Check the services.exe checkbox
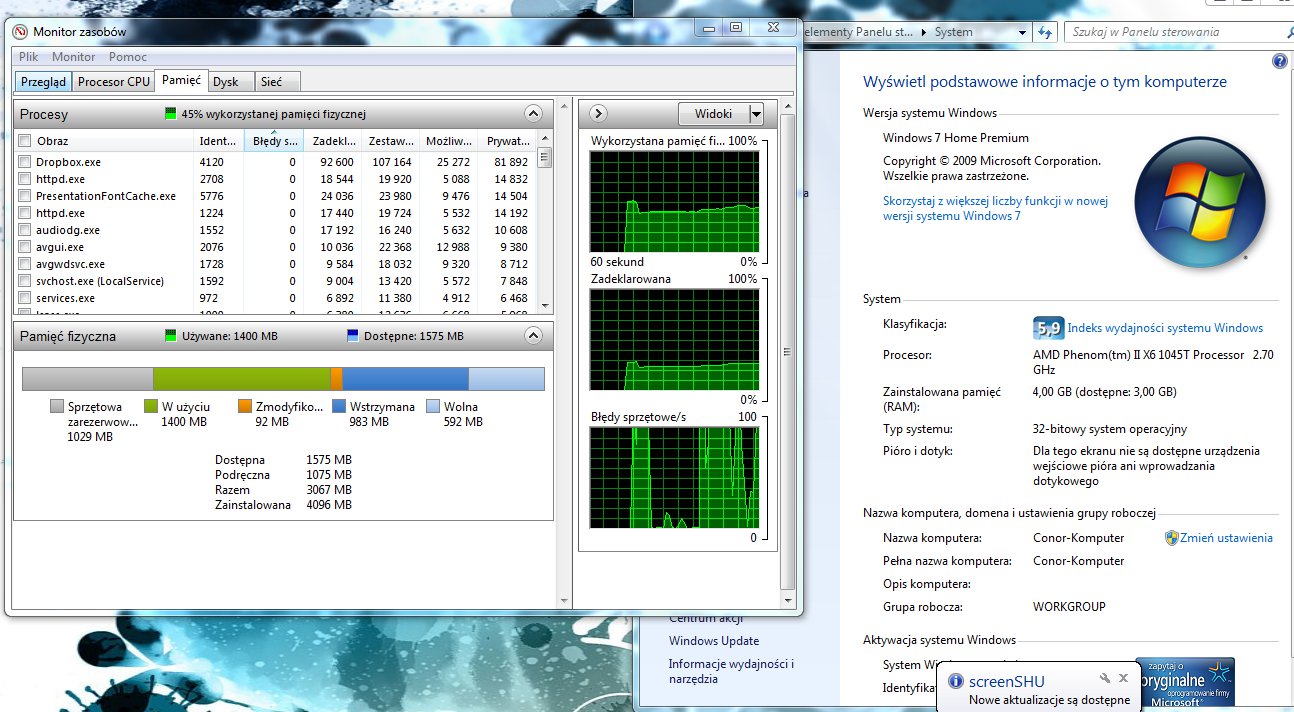Viewport: 1294px width, 712px height. [x=25, y=298]
